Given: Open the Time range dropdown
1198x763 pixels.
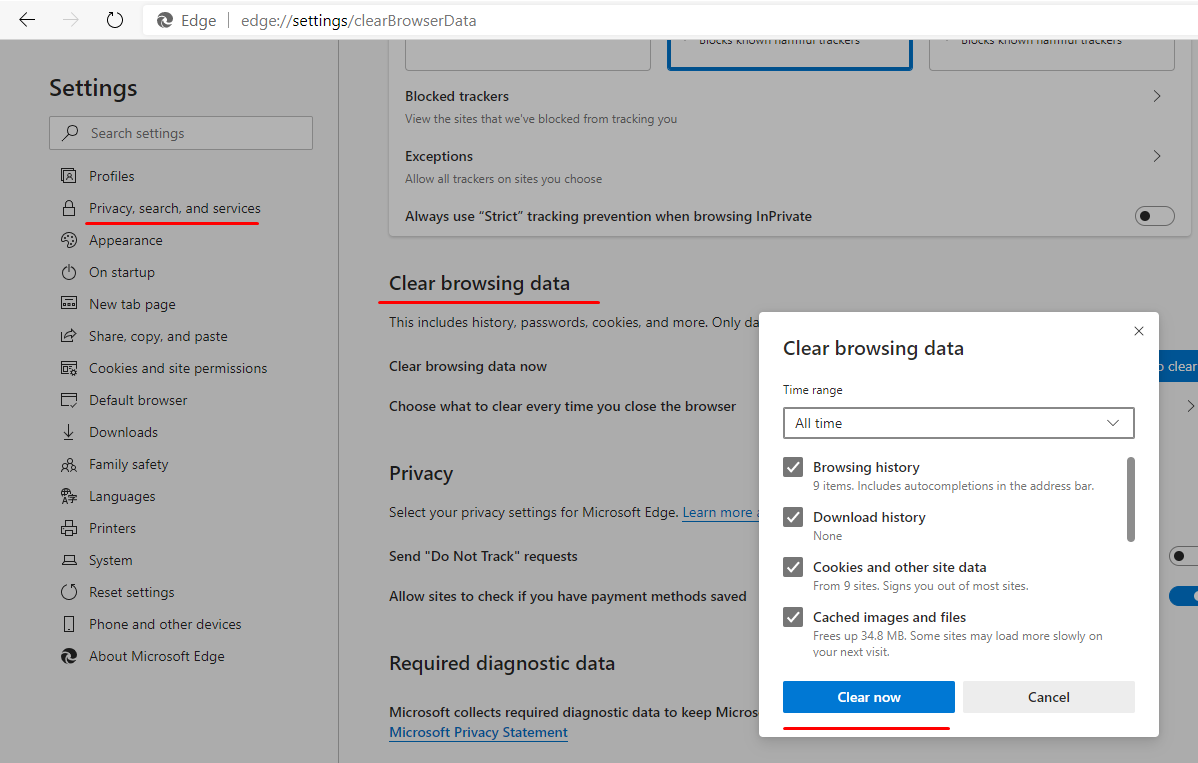Looking at the screenshot, I should pos(958,423).
